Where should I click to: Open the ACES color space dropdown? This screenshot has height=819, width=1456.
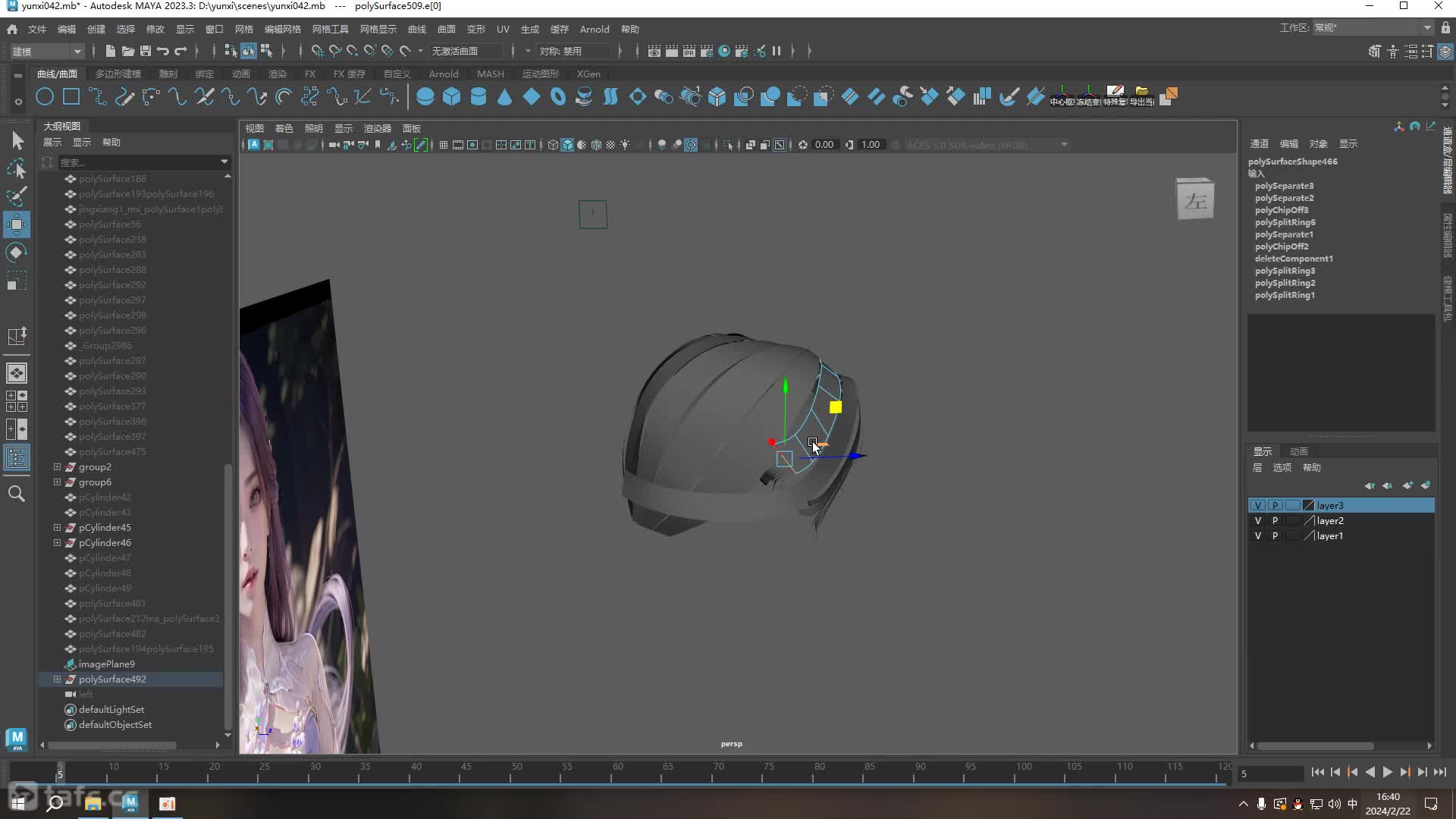tap(987, 145)
